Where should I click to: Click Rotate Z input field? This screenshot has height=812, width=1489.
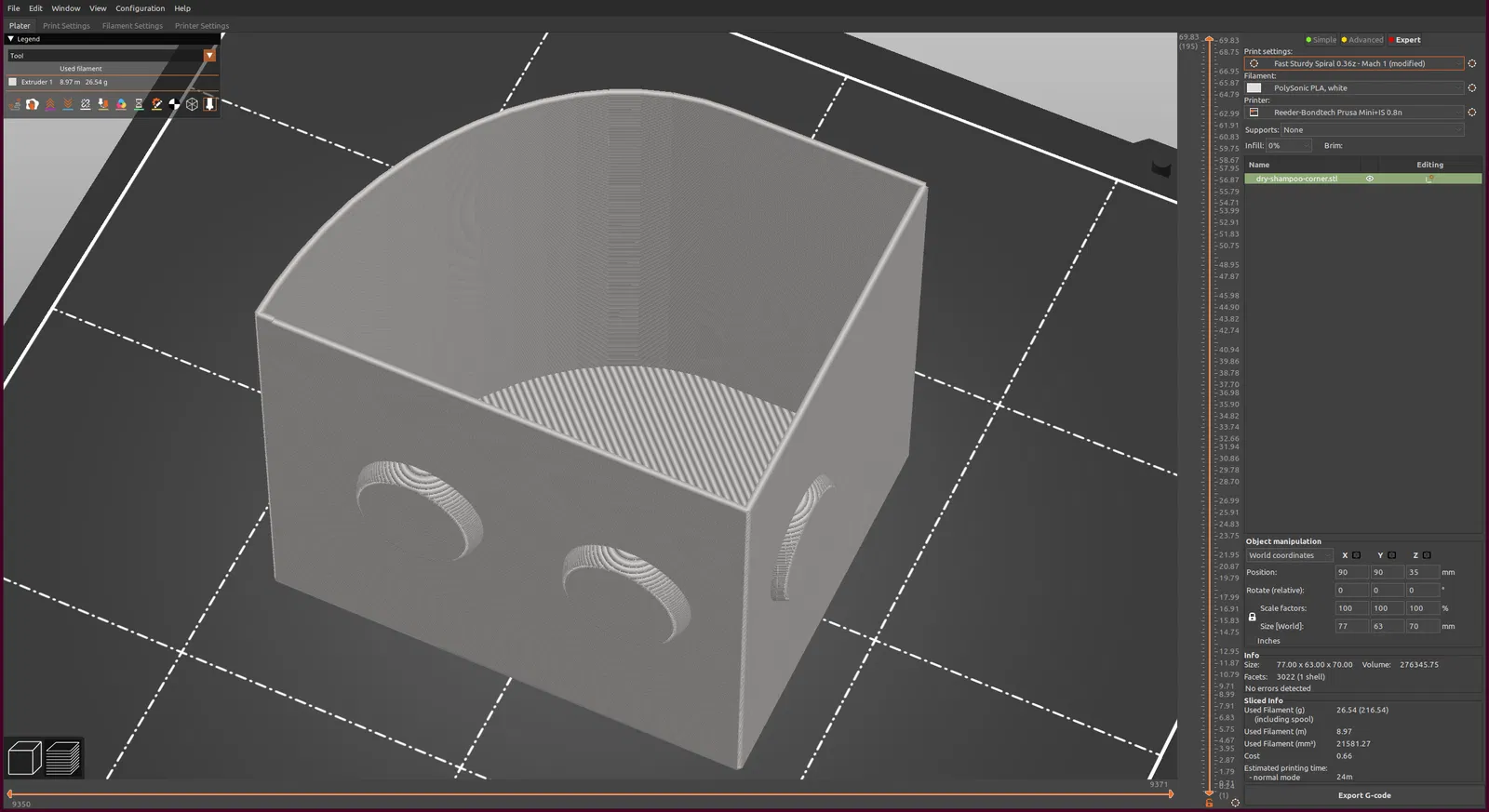point(1422,590)
